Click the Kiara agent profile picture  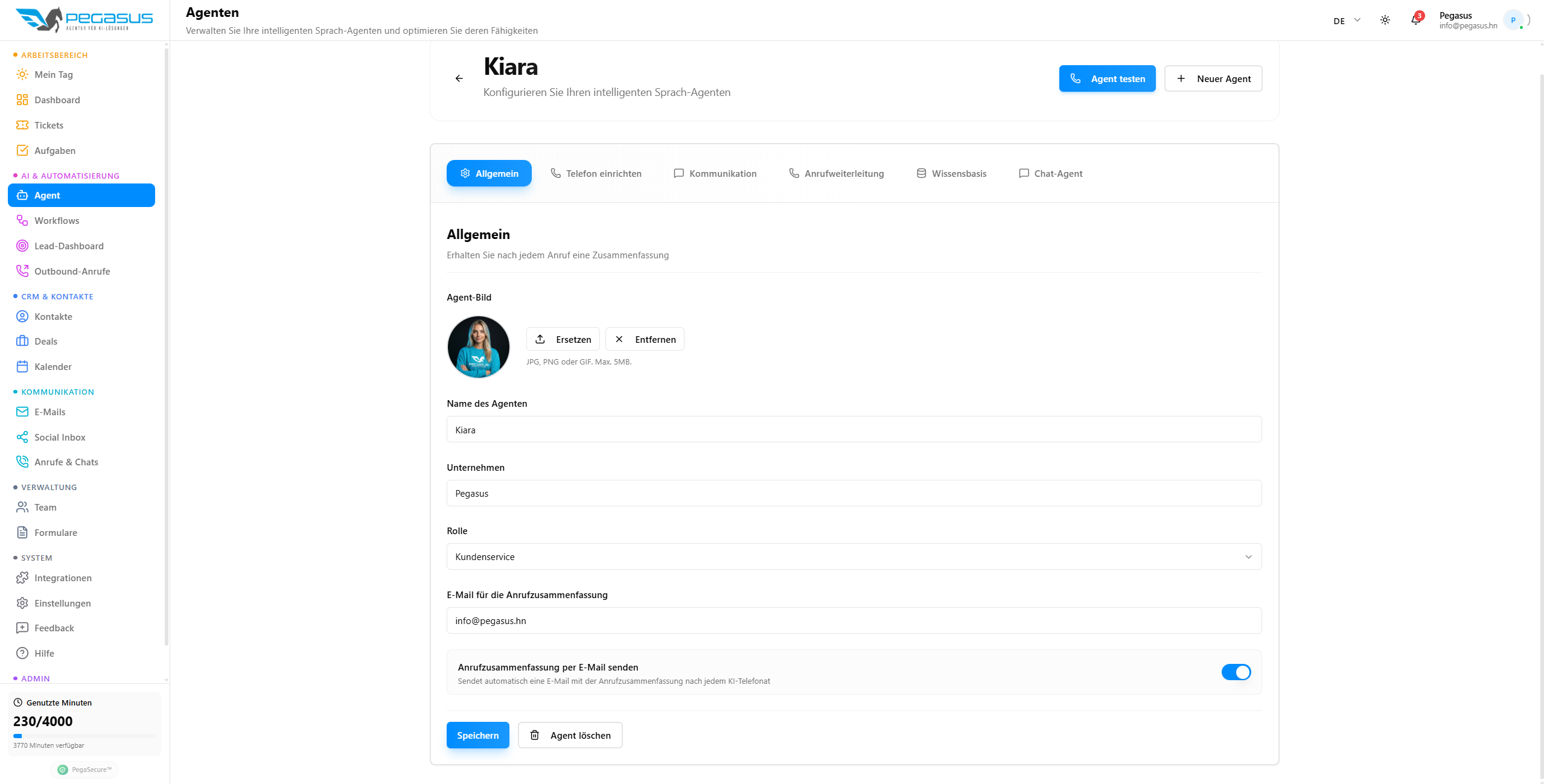[x=478, y=347]
